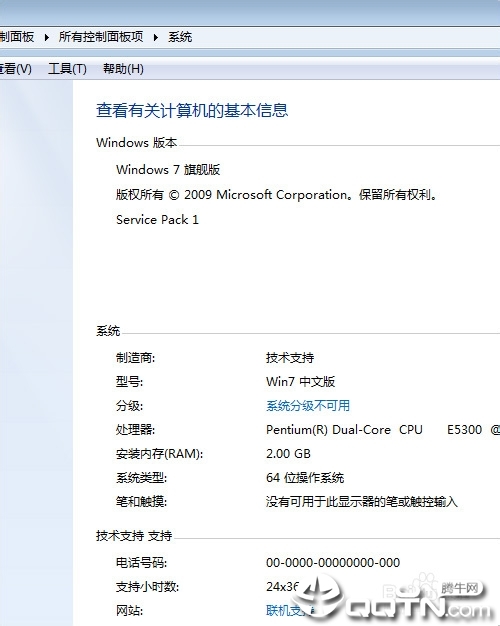Screen dimensions: 500x626
Task: Click the 网站: label
Action: pos(129,610)
